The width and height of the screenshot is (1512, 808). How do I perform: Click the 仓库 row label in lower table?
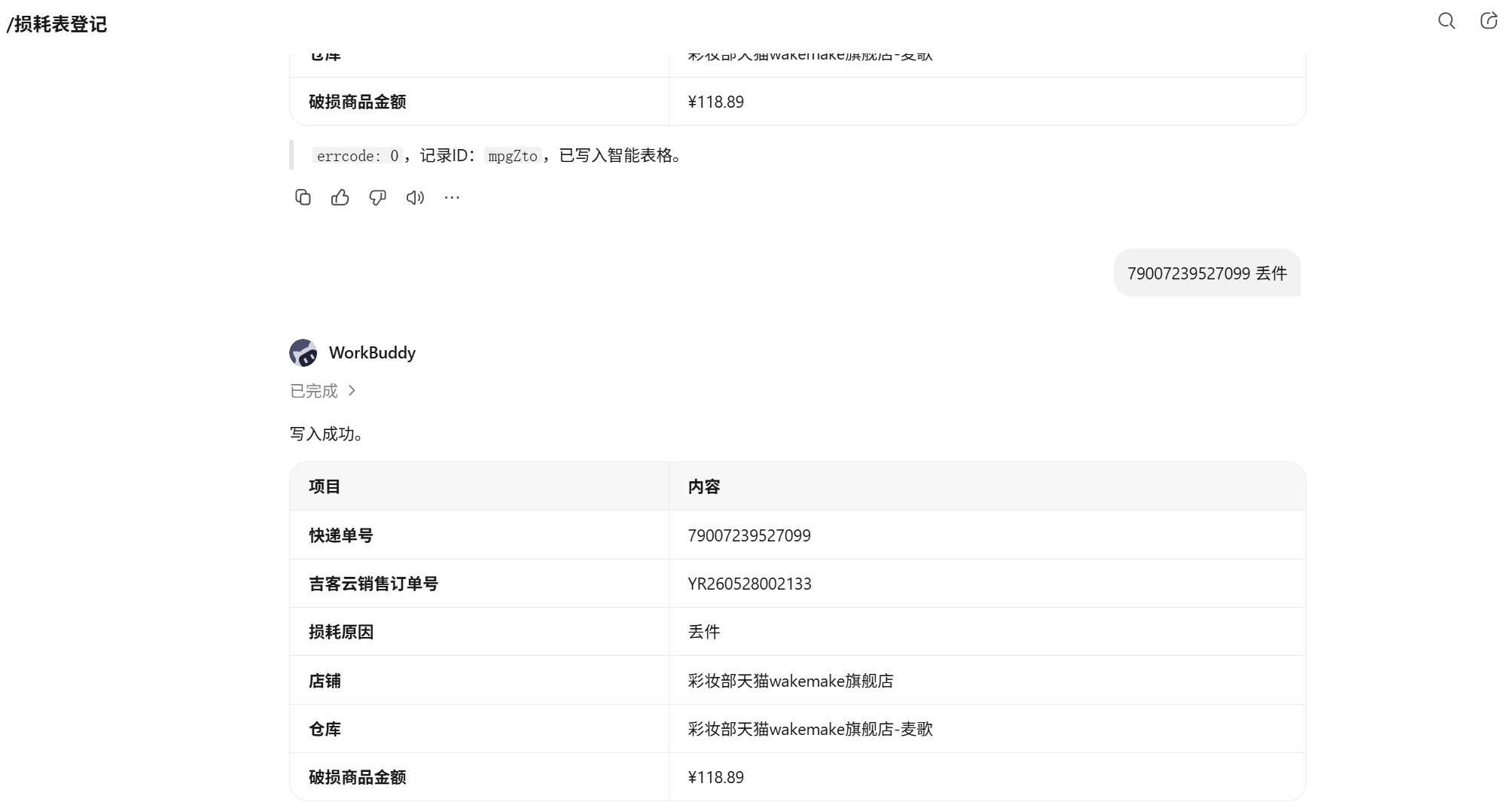[x=325, y=729]
